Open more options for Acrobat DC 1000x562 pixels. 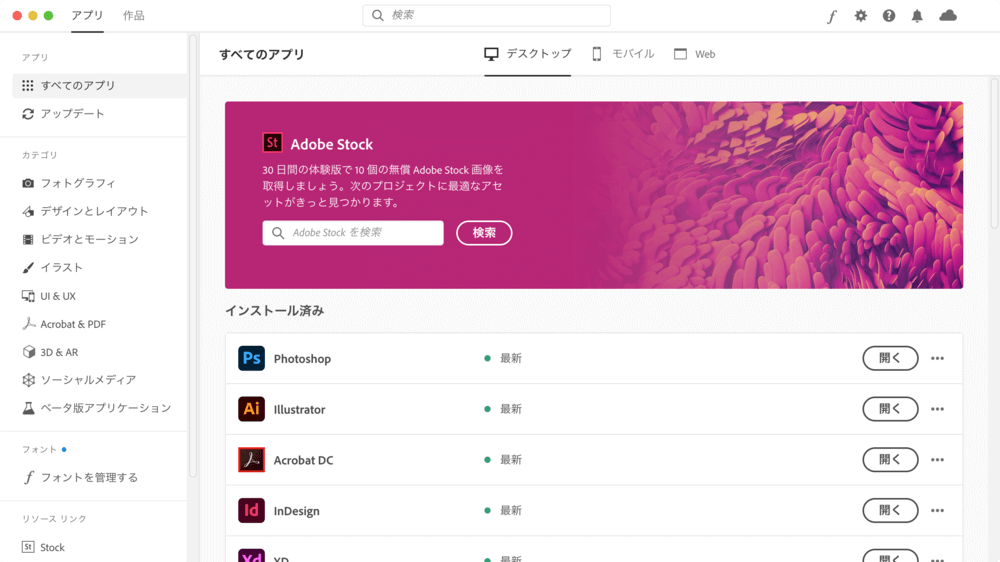tap(937, 459)
